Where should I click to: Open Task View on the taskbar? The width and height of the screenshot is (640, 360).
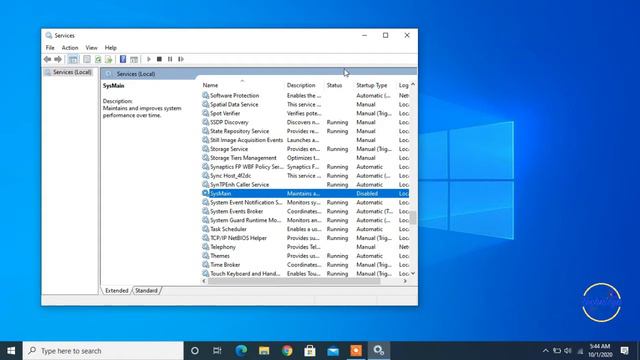[x=217, y=351]
